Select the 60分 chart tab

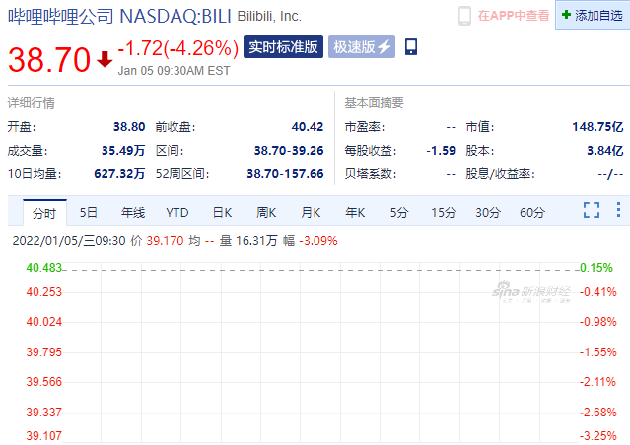coord(532,212)
